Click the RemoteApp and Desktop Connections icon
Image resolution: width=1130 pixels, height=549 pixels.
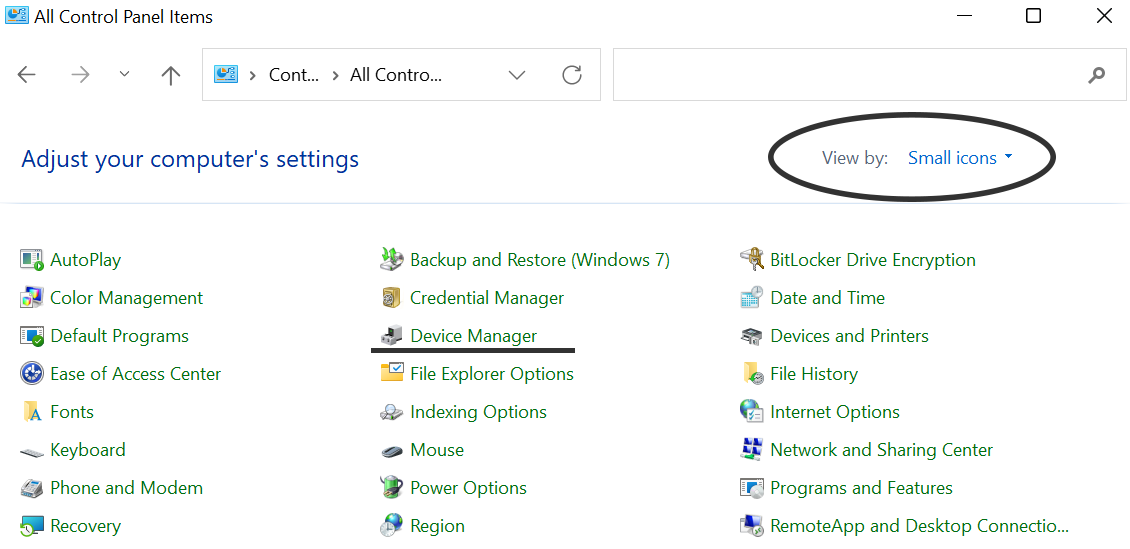[x=752, y=526]
